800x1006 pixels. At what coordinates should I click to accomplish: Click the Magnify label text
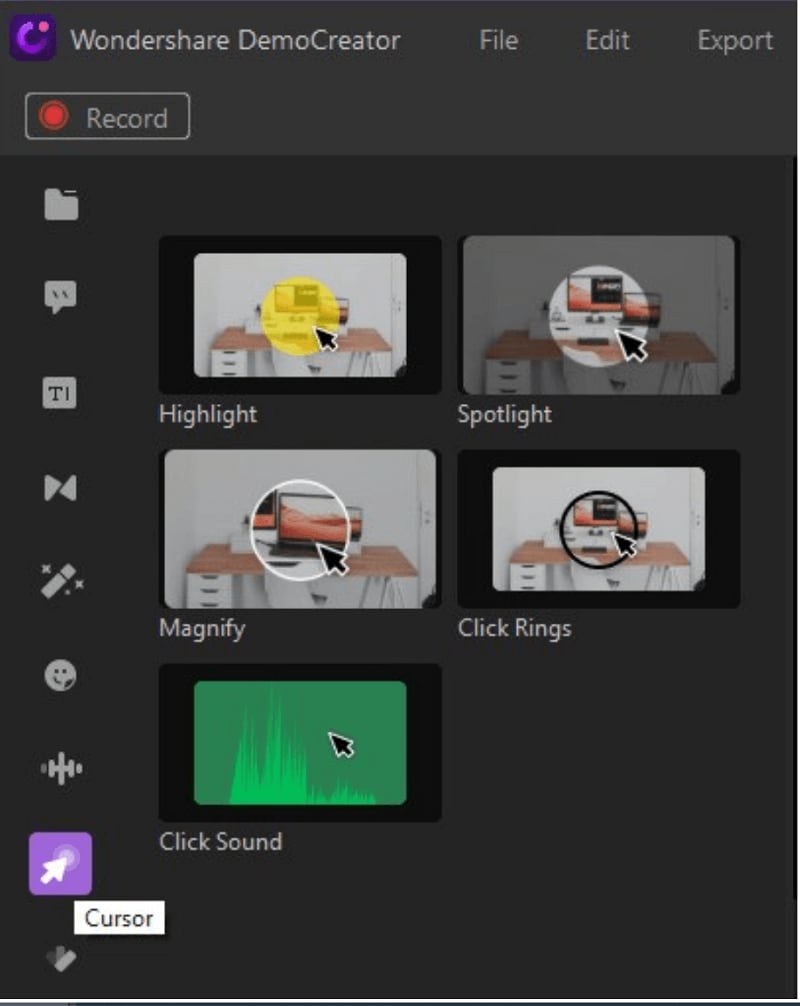202,628
